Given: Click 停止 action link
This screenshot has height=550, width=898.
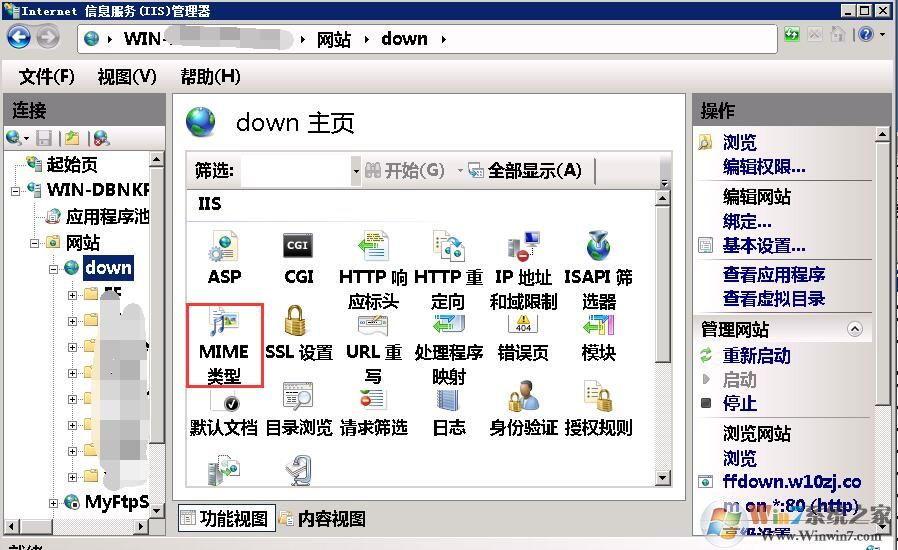Looking at the screenshot, I should point(739,403).
